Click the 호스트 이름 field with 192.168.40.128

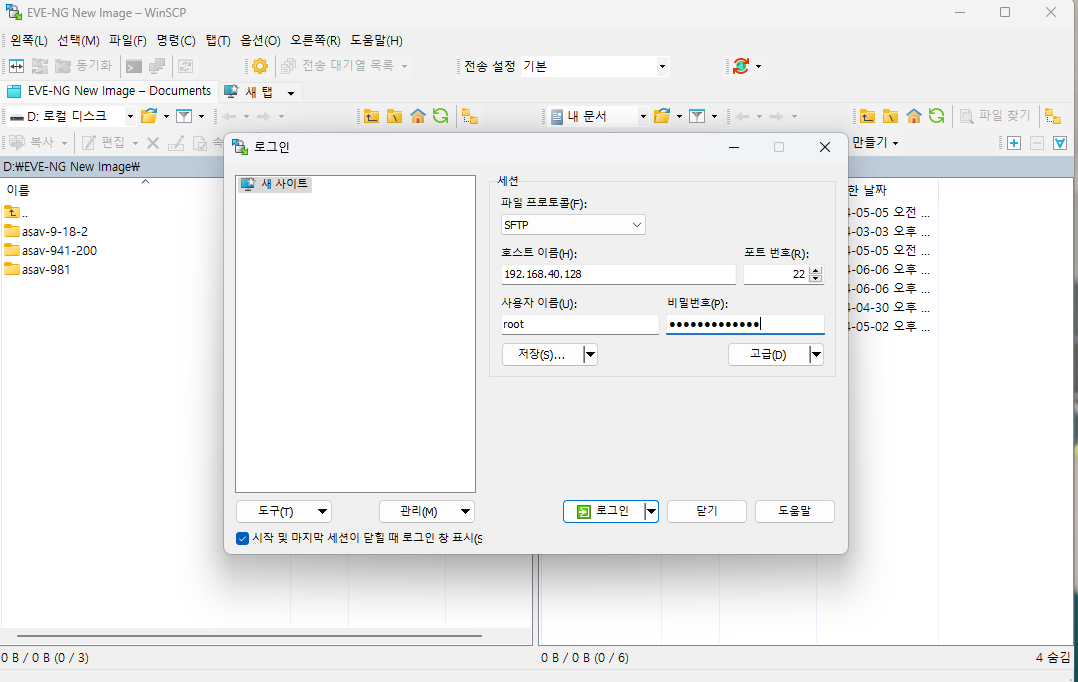coord(619,274)
